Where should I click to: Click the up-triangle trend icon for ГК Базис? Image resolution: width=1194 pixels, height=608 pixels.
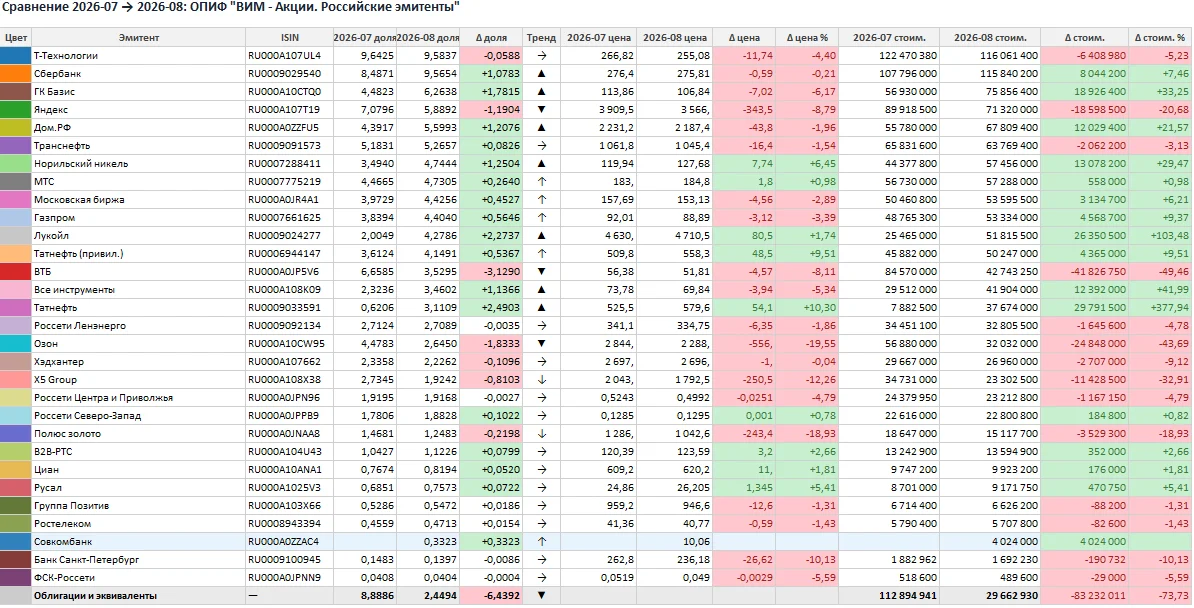[541, 91]
